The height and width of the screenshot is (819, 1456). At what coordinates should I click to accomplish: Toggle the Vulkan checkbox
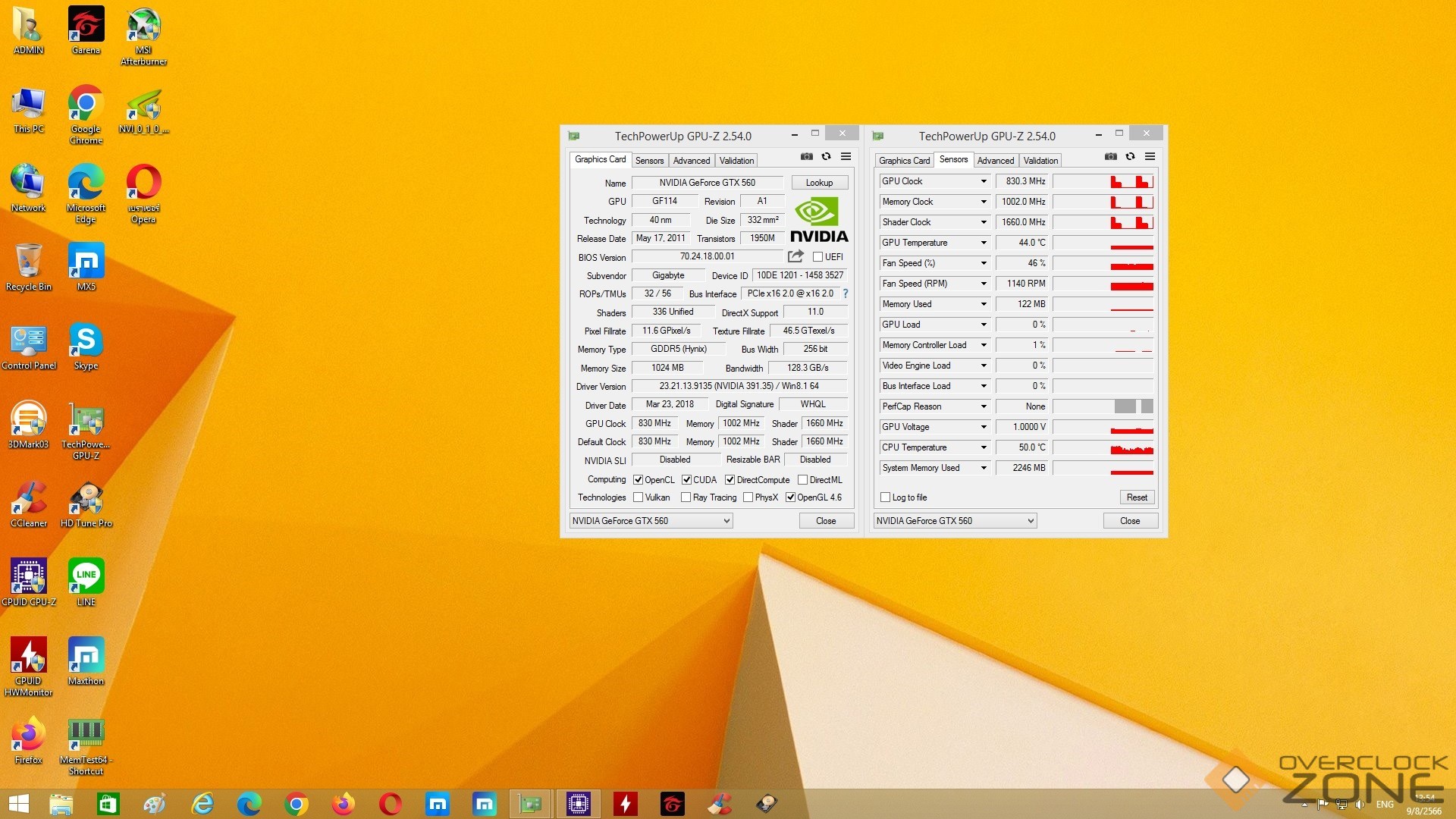639,497
